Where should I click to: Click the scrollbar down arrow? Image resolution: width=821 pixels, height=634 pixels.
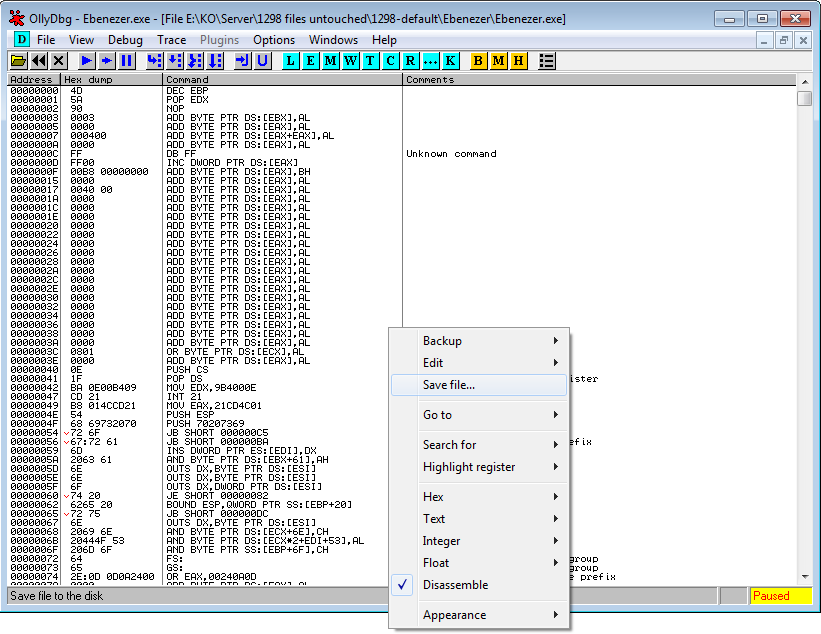point(805,577)
